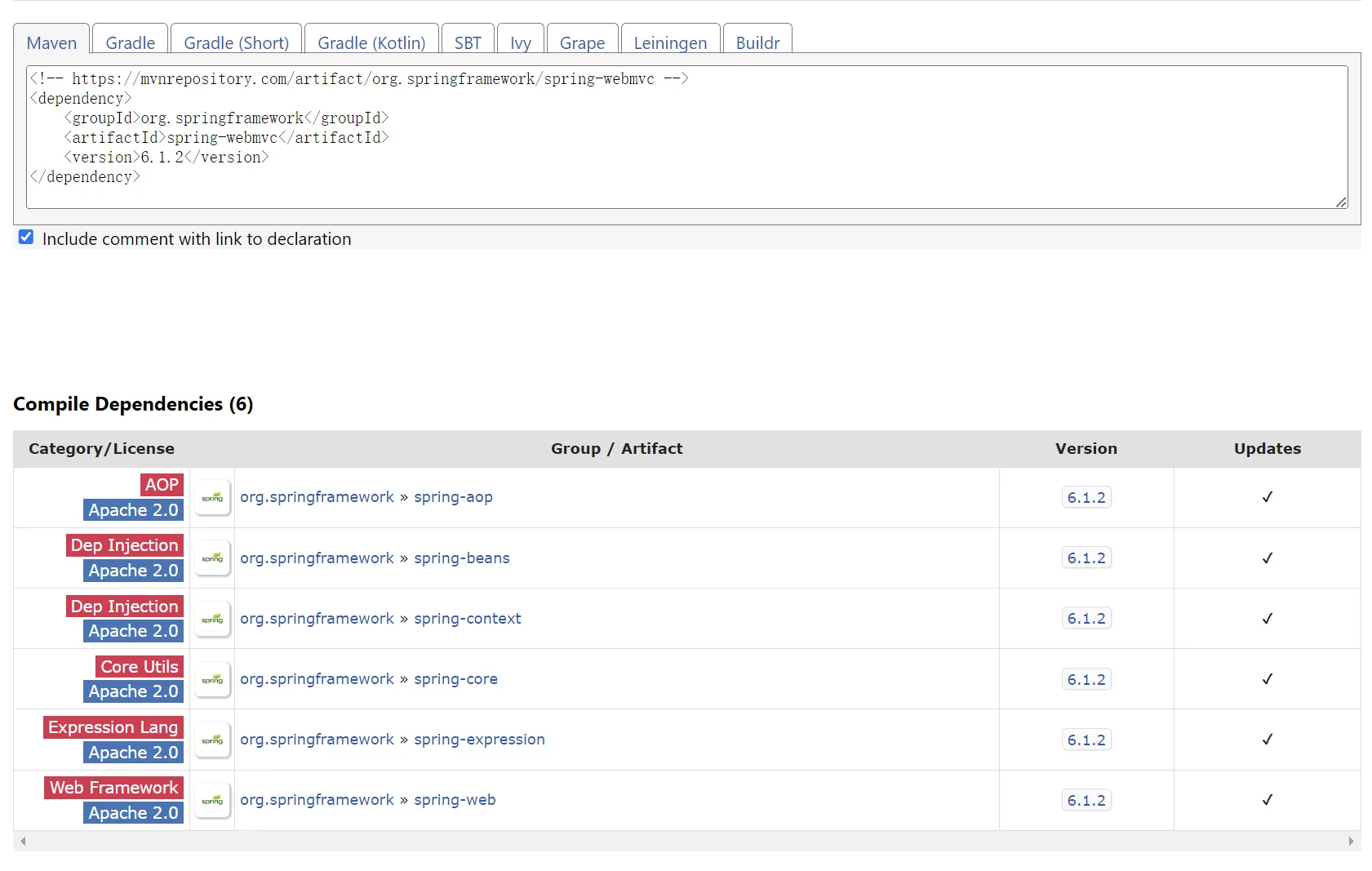Click the textarea resize handle corner

click(x=1341, y=202)
